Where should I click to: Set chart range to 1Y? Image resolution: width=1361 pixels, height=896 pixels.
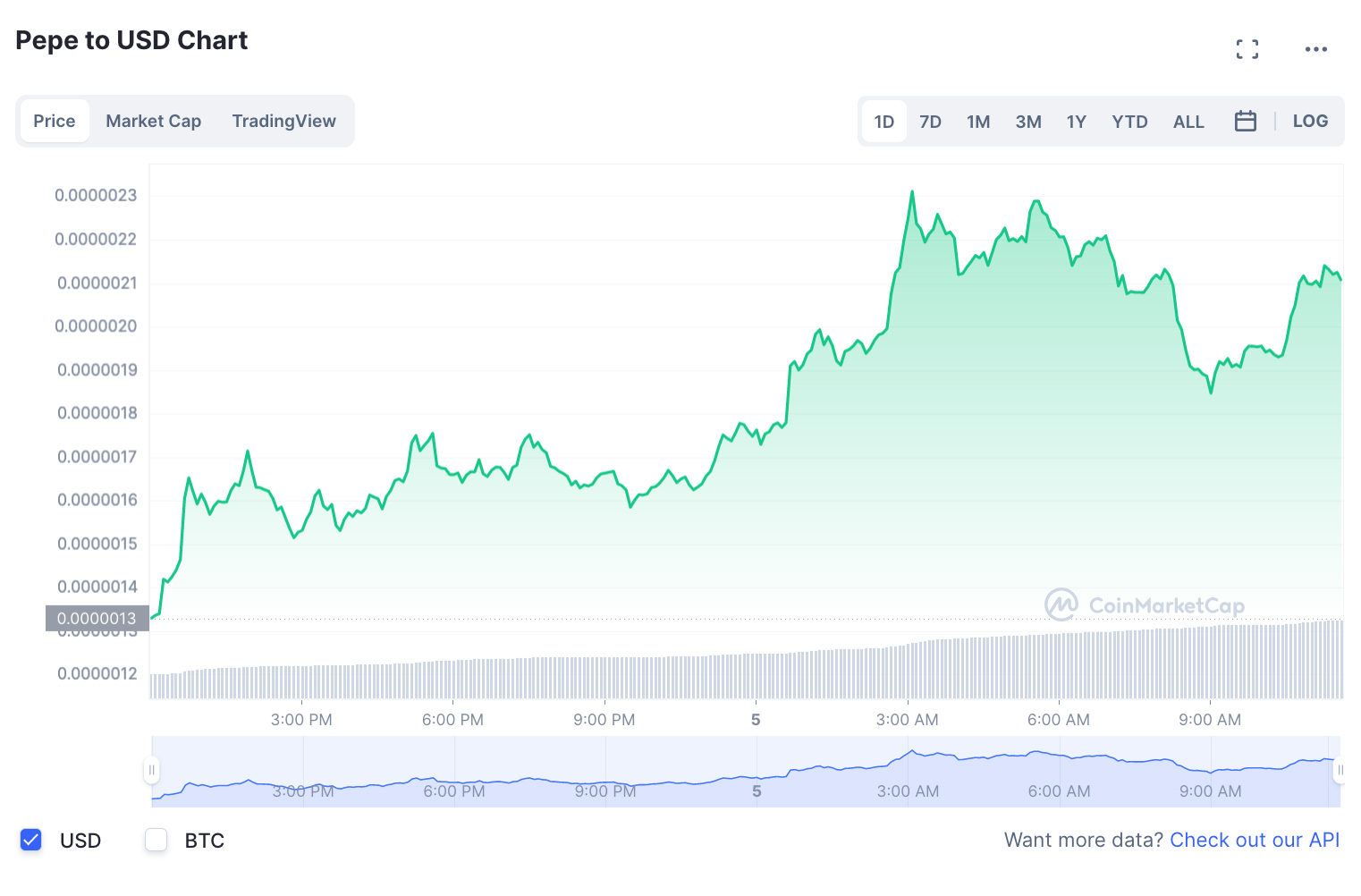coord(1077,122)
